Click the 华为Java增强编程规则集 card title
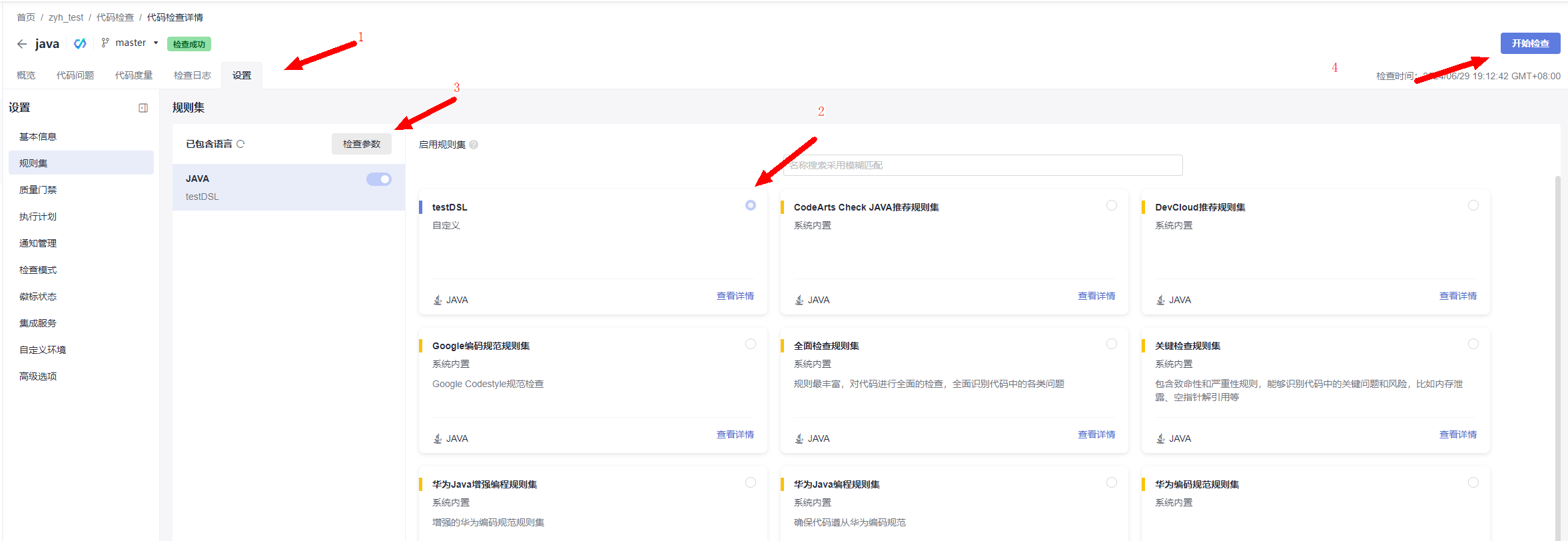 pos(485,484)
